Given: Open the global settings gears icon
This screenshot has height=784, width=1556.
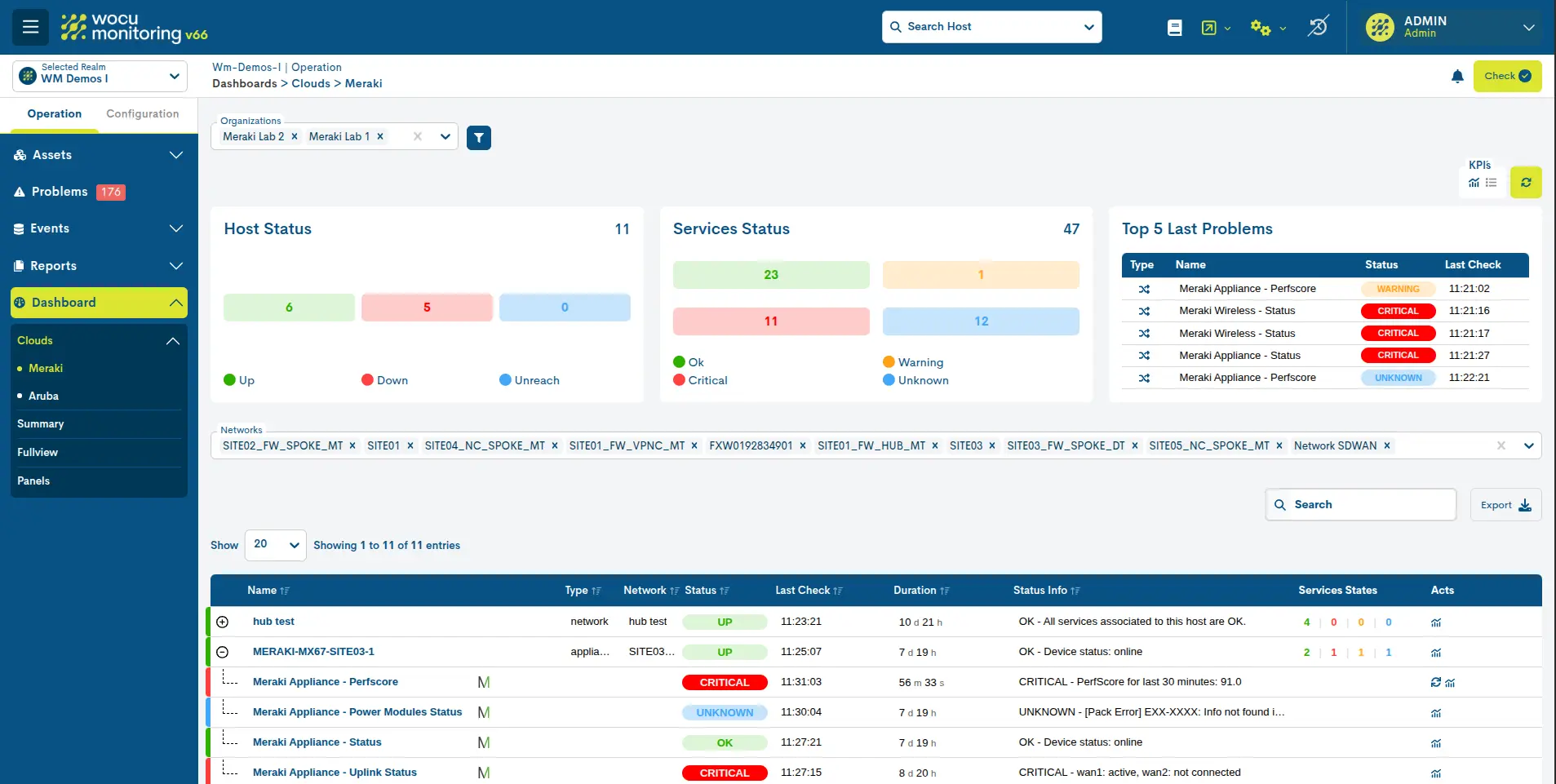Looking at the screenshot, I should pos(1261,28).
